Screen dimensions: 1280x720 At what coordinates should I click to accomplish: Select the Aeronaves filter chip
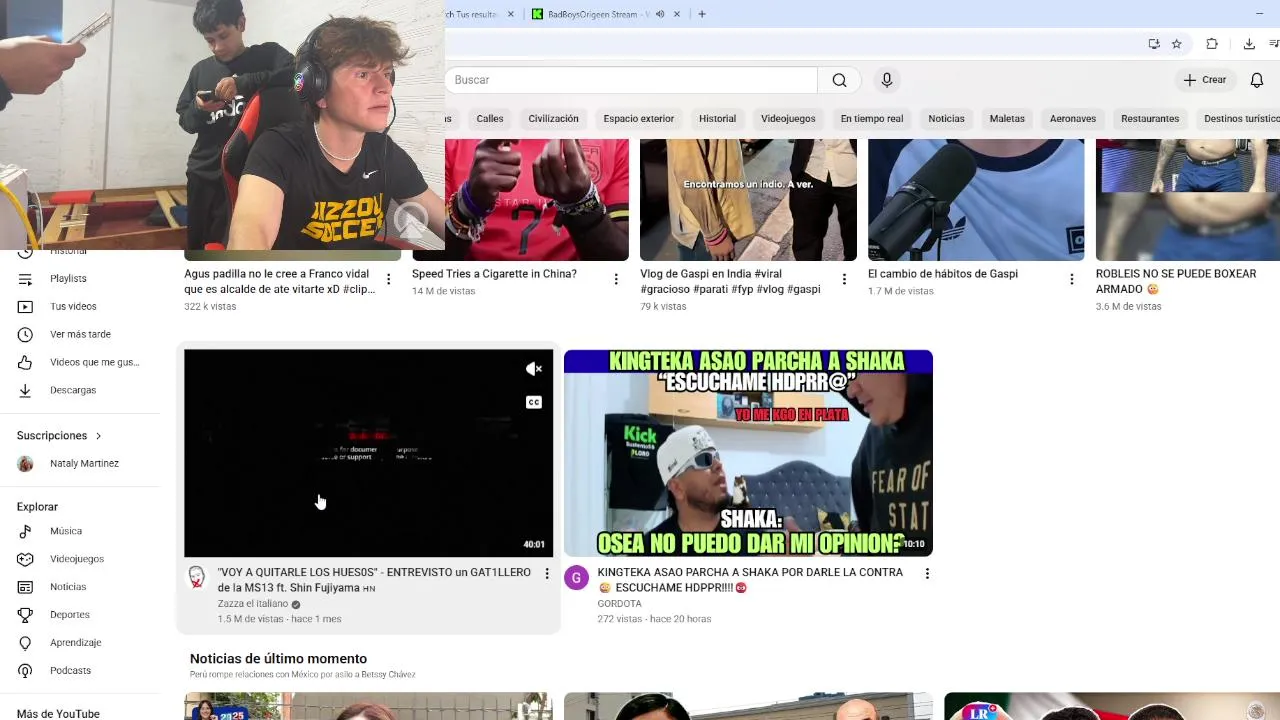coord(1073,118)
